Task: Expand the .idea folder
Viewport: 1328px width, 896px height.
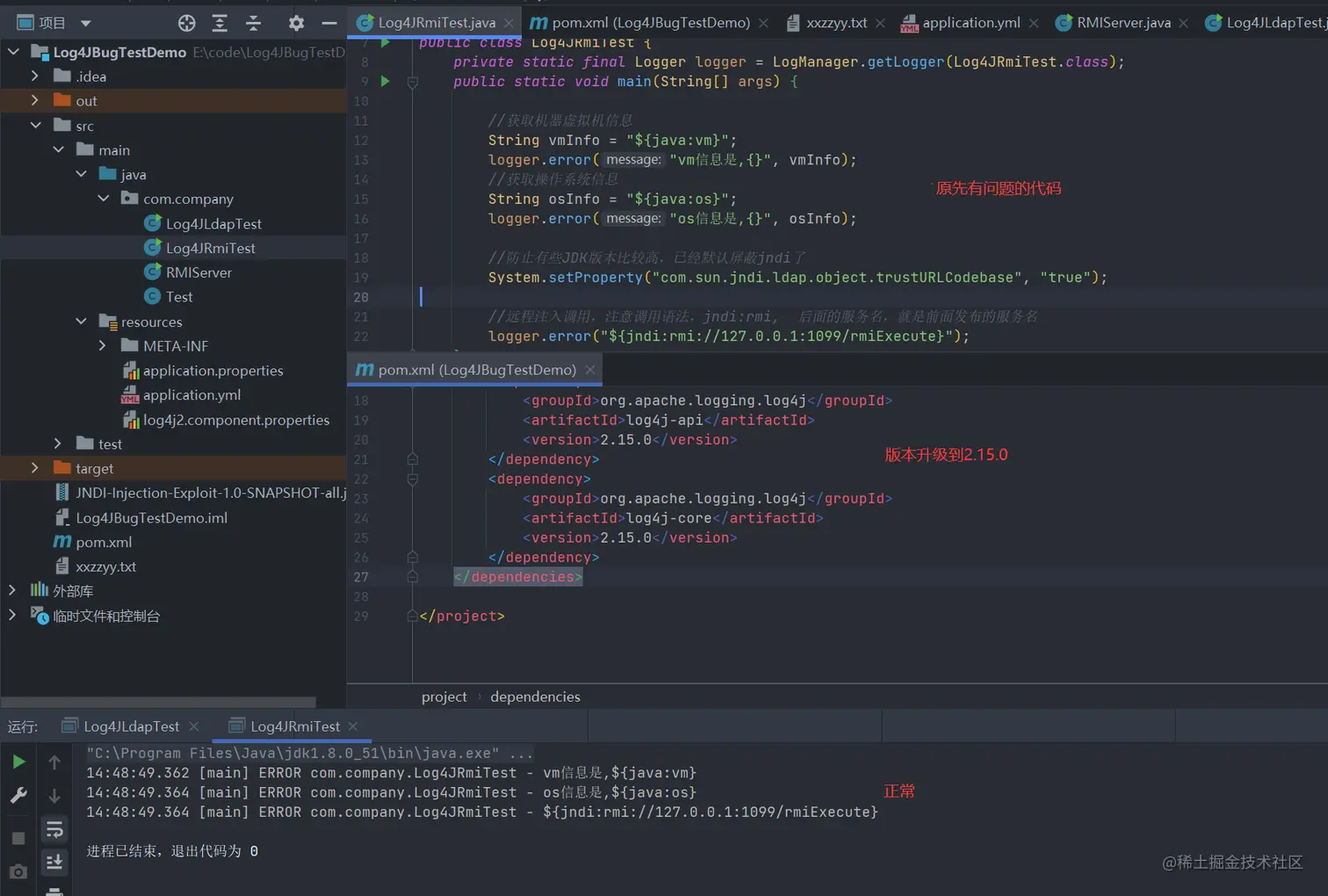Action: [x=35, y=76]
